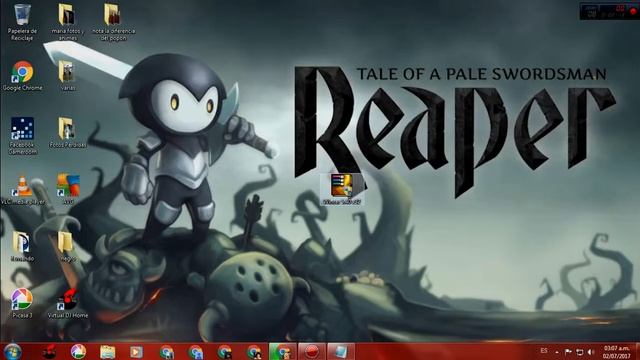Select the 'Fotos Perdidas' folder
640x360 pixels.
67,133
